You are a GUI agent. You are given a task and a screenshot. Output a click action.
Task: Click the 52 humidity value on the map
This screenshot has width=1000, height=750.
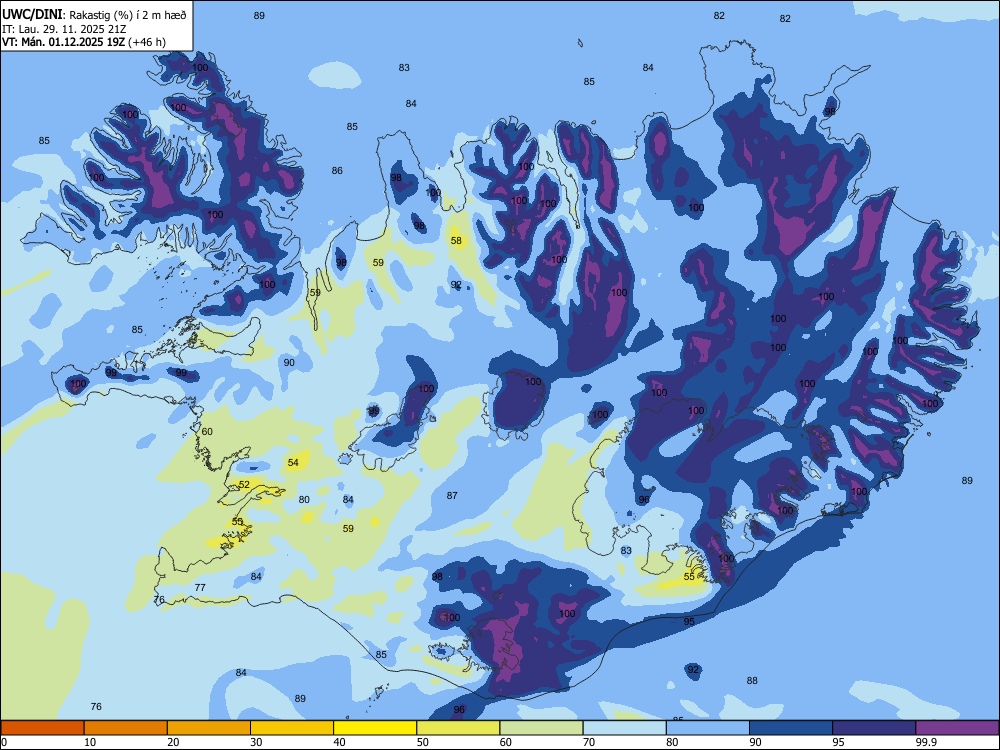click(244, 485)
